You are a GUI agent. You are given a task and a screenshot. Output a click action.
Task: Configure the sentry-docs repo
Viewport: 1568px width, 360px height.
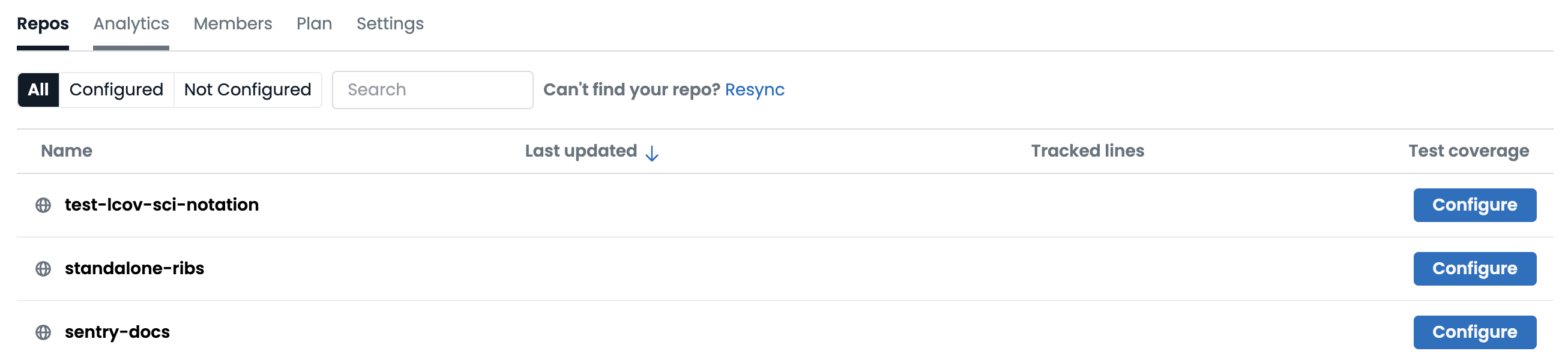(1475, 332)
